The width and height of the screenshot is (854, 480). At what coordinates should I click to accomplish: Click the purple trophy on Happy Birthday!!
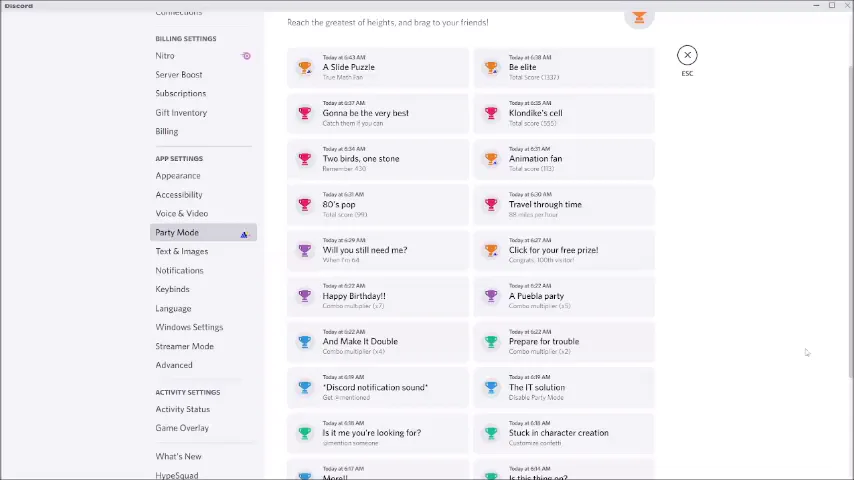304,296
